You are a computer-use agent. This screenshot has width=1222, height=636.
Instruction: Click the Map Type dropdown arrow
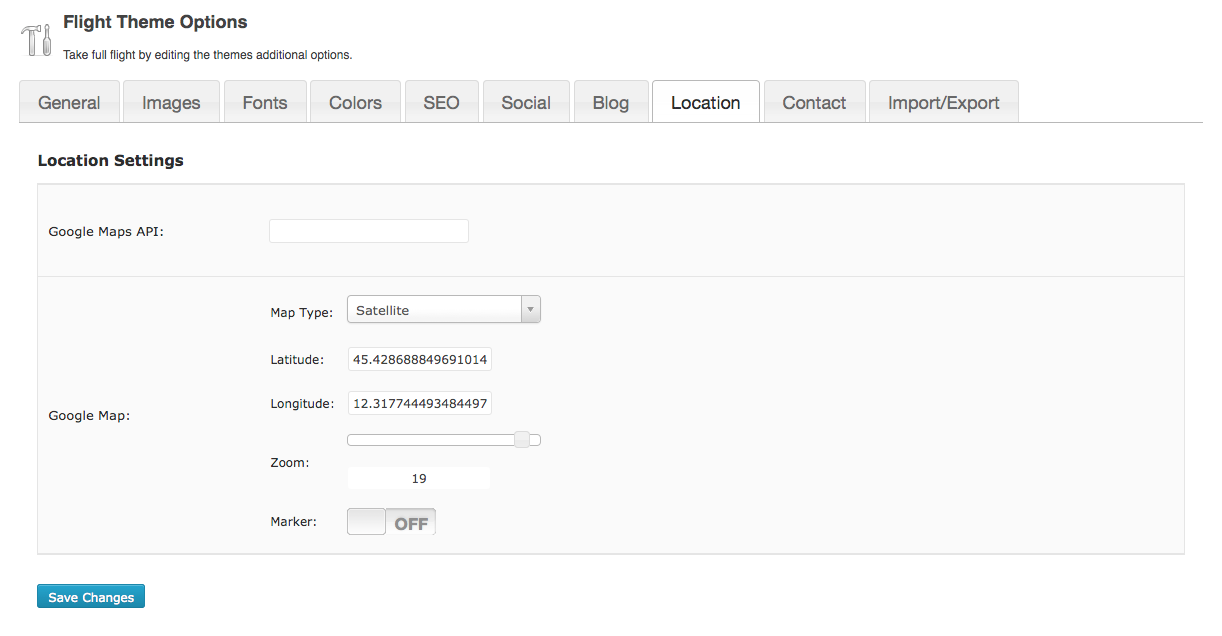pyautogui.click(x=531, y=310)
